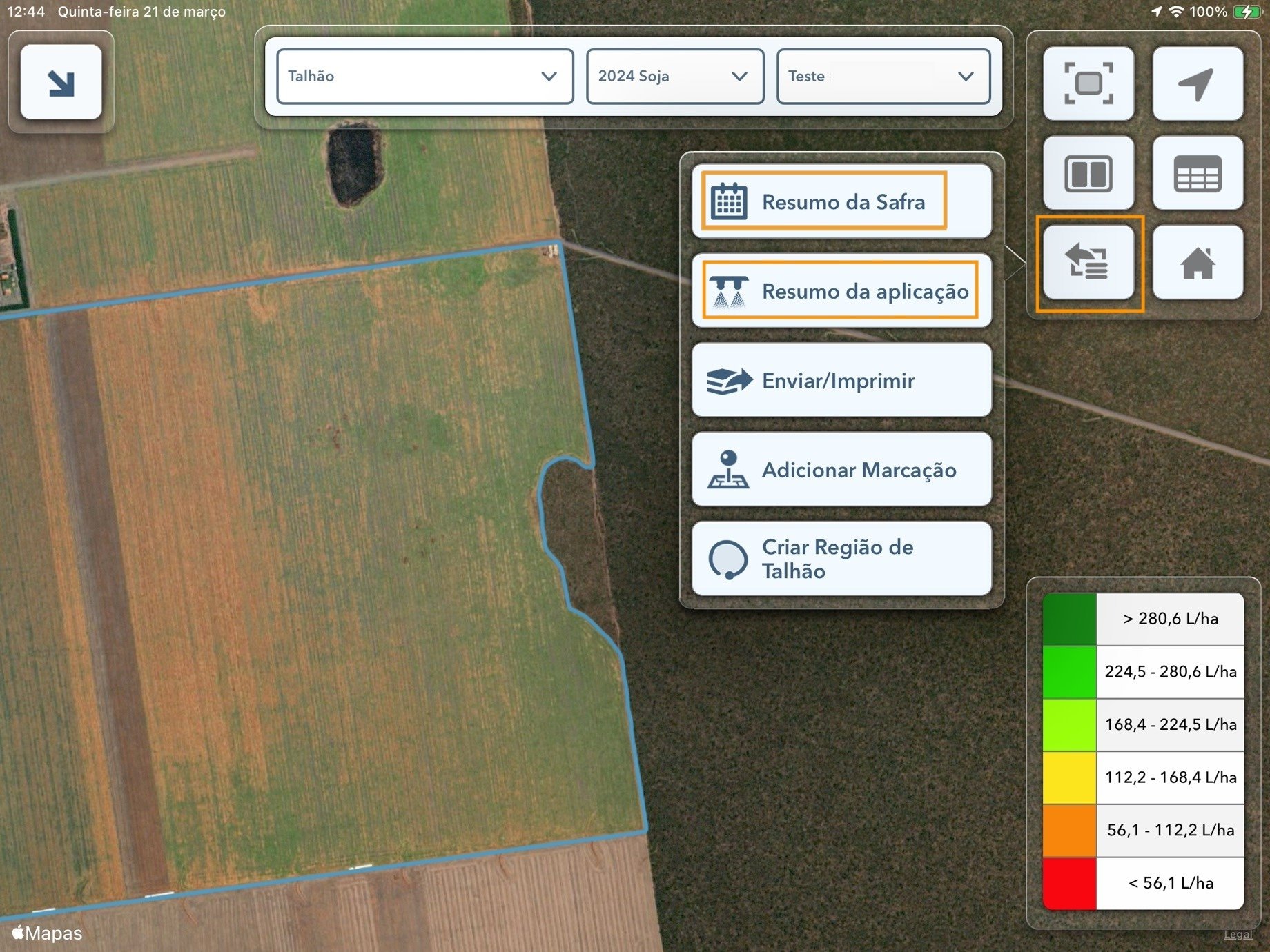Choose Adicionar Marcação from the options menu
Screen dimensions: 1270x952
click(x=842, y=470)
